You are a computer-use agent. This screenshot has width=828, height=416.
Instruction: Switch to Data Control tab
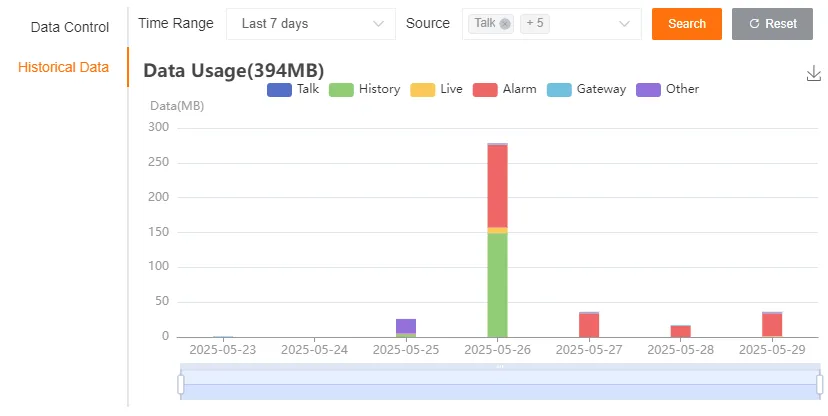(70, 27)
